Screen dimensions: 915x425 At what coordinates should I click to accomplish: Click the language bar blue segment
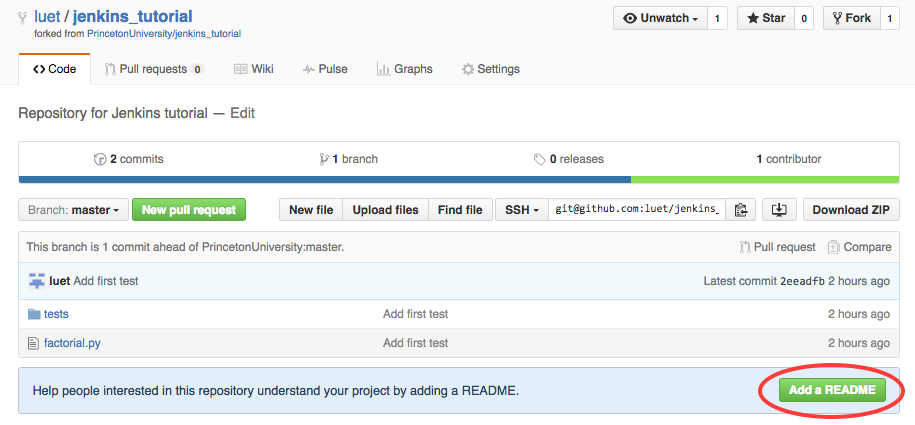point(325,179)
